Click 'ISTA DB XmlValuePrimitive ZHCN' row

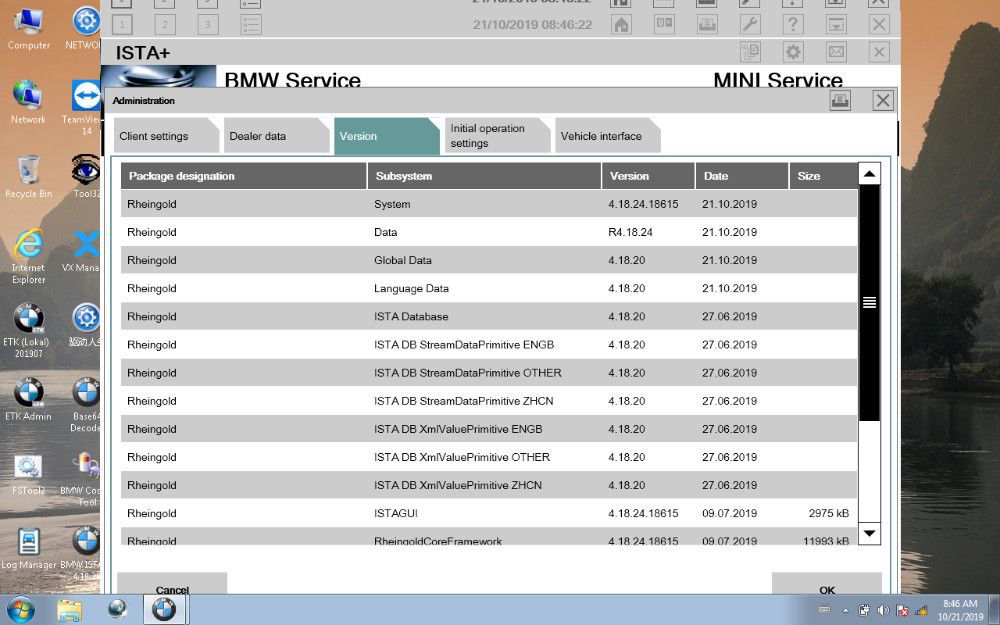tap(489, 485)
